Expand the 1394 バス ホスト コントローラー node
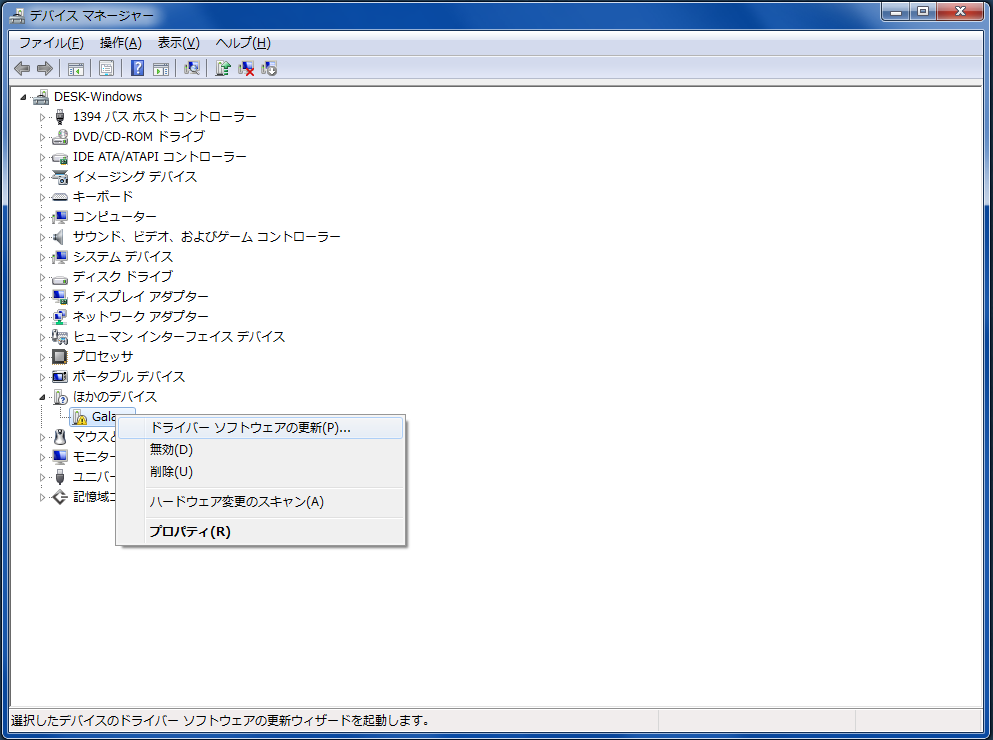Screen dimensions: 993x740 tap(42, 117)
